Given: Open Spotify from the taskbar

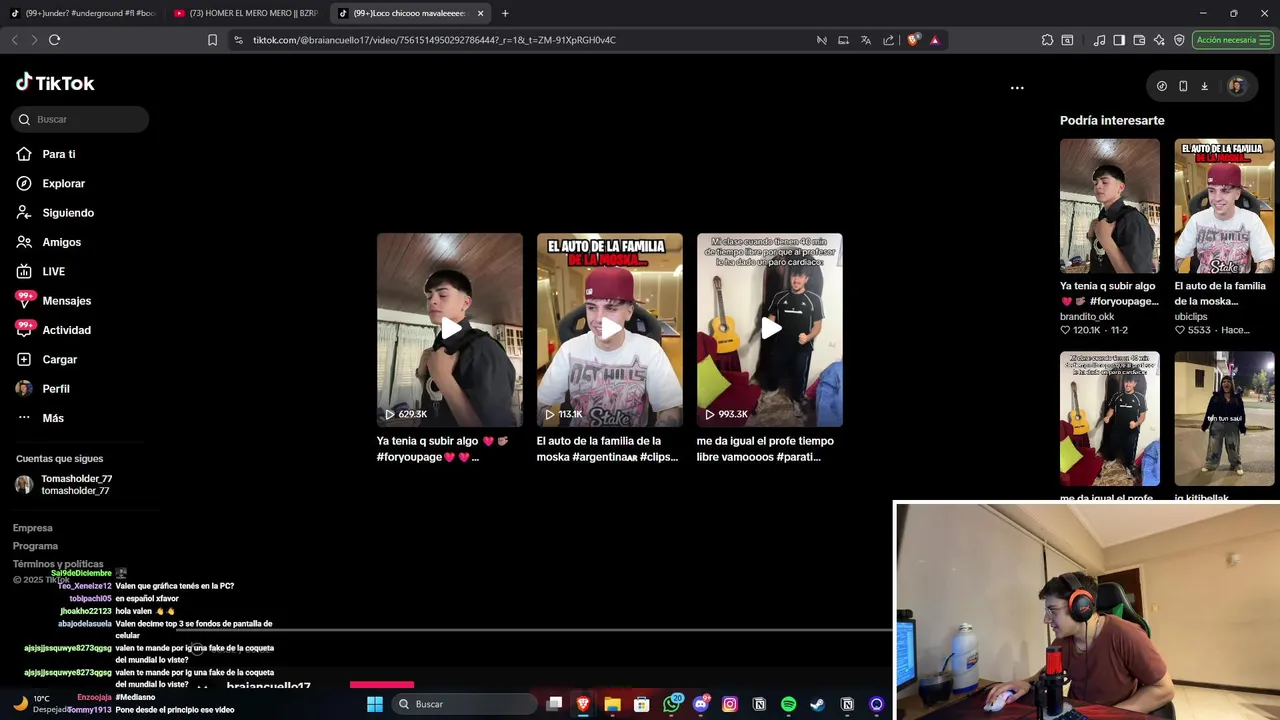Looking at the screenshot, I should point(788,704).
